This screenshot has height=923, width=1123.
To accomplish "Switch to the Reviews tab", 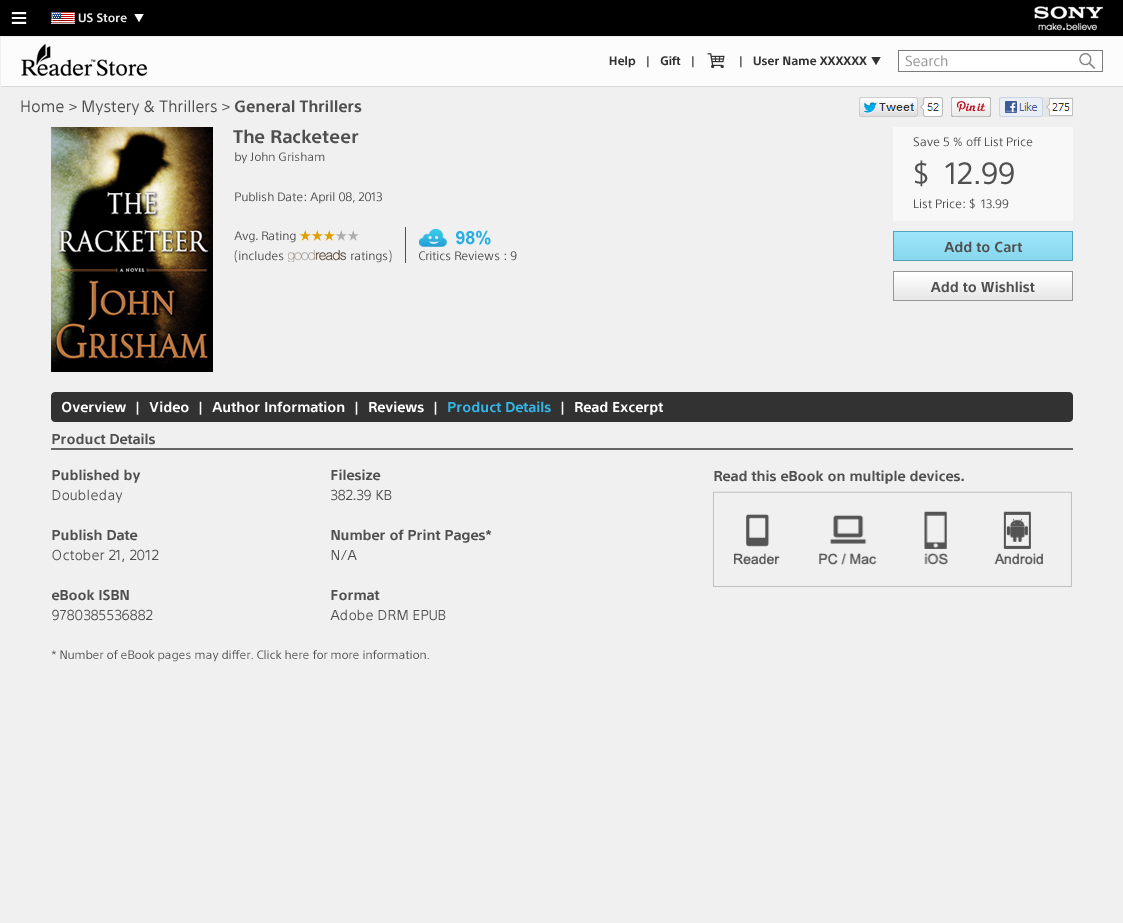I will pyautogui.click(x=396, y=407).
